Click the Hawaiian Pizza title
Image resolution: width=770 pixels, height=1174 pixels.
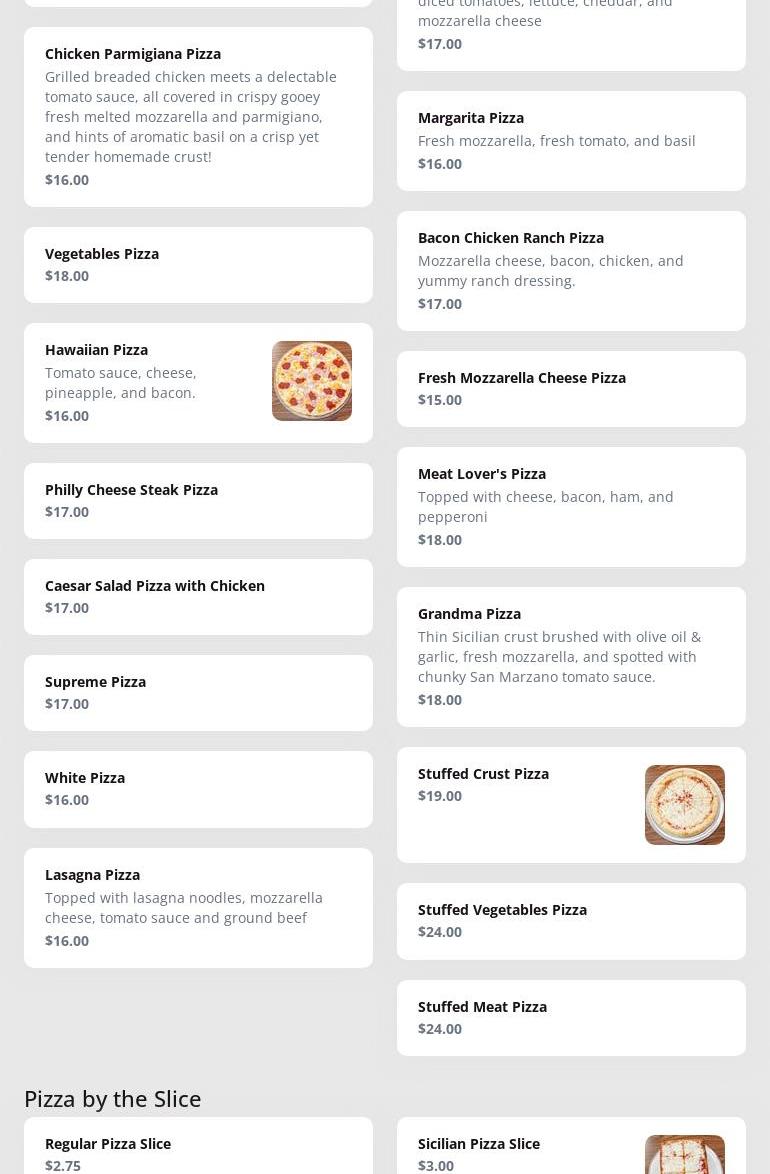click(x=96, y=350)
